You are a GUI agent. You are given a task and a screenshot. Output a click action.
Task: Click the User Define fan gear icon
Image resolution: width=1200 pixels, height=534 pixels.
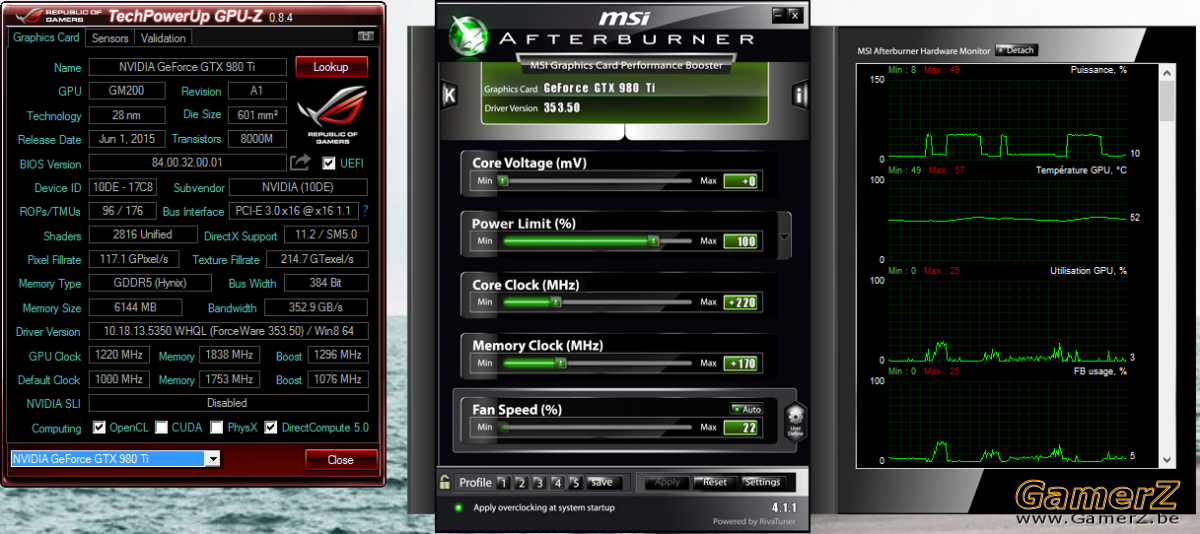[x=796, y=419]
